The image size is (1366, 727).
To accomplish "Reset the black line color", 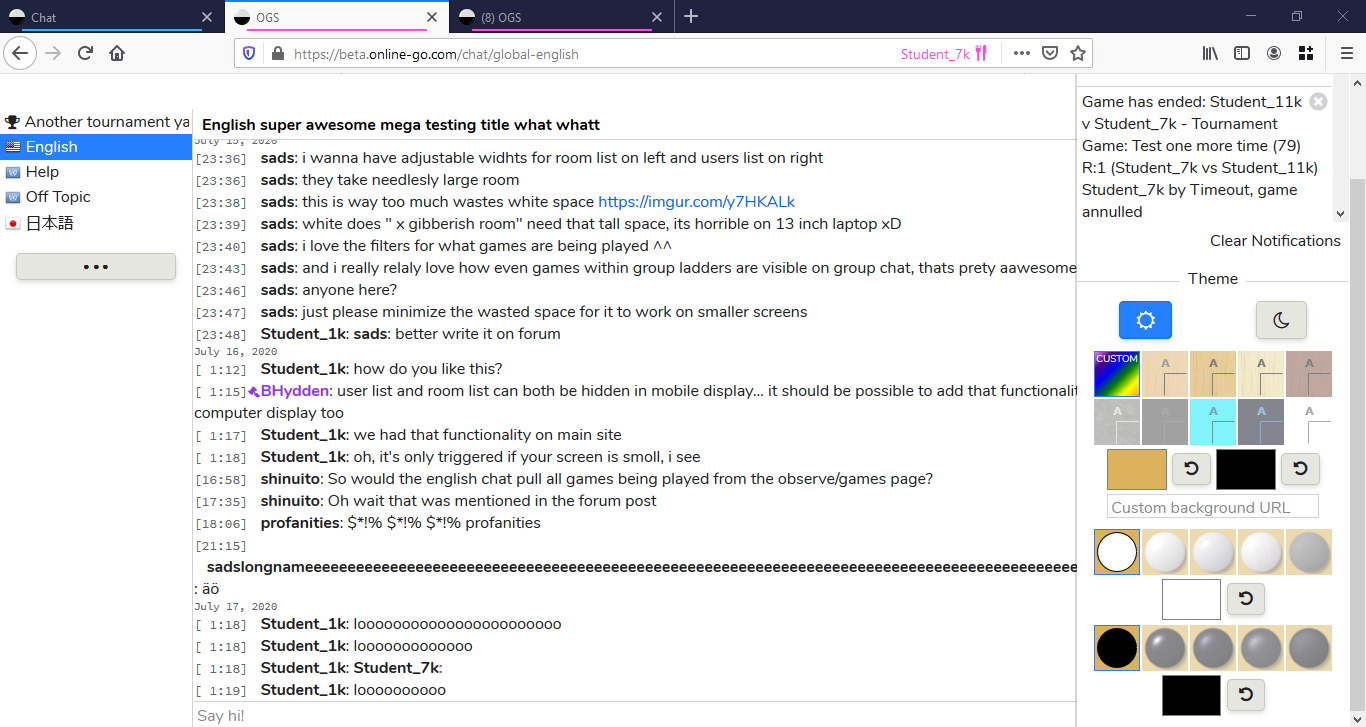I will click(x=1300, y=468).
